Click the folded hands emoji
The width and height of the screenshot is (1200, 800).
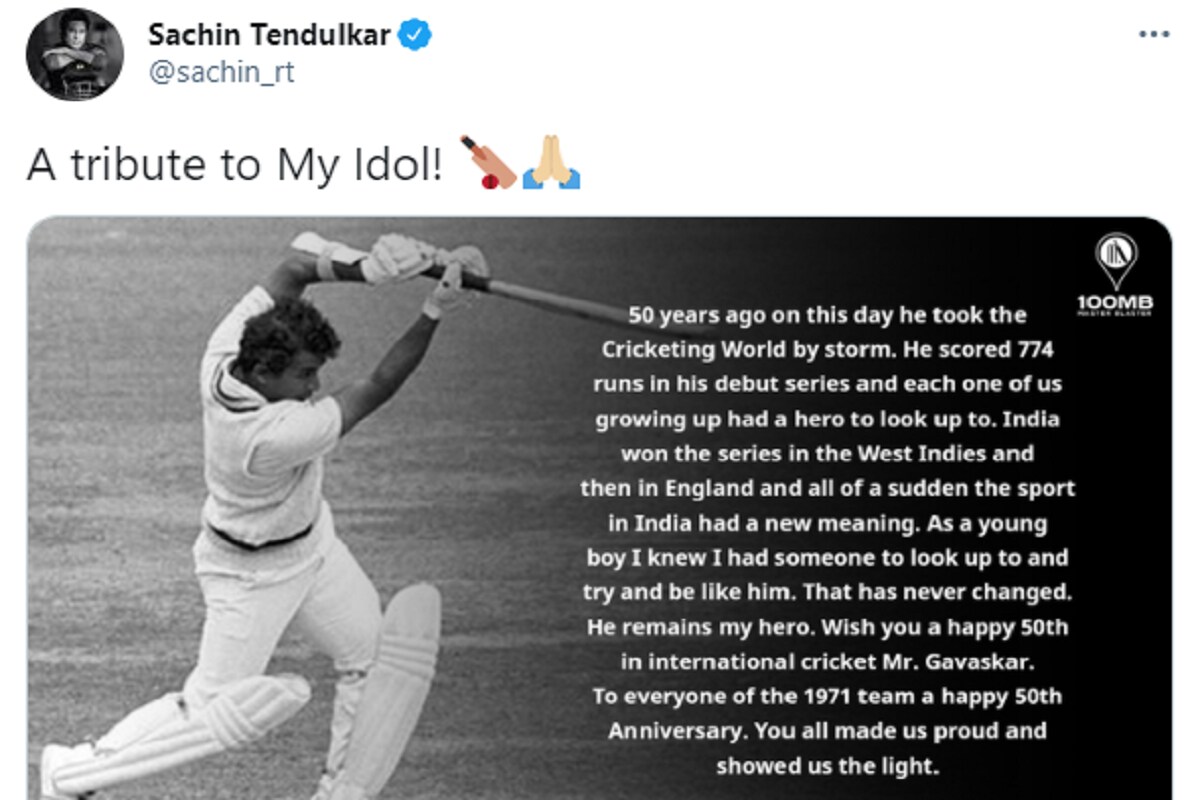552,164
